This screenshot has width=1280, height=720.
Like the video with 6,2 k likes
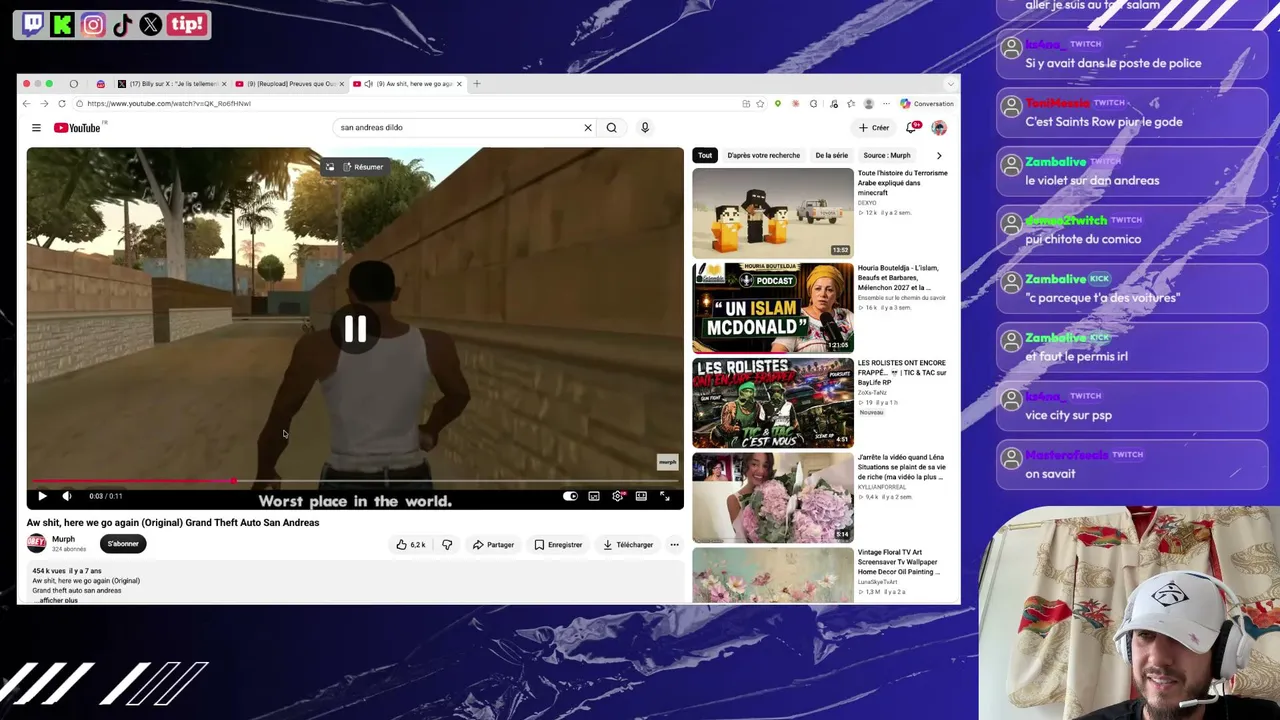pyautogui.click(x=411, y=545)
